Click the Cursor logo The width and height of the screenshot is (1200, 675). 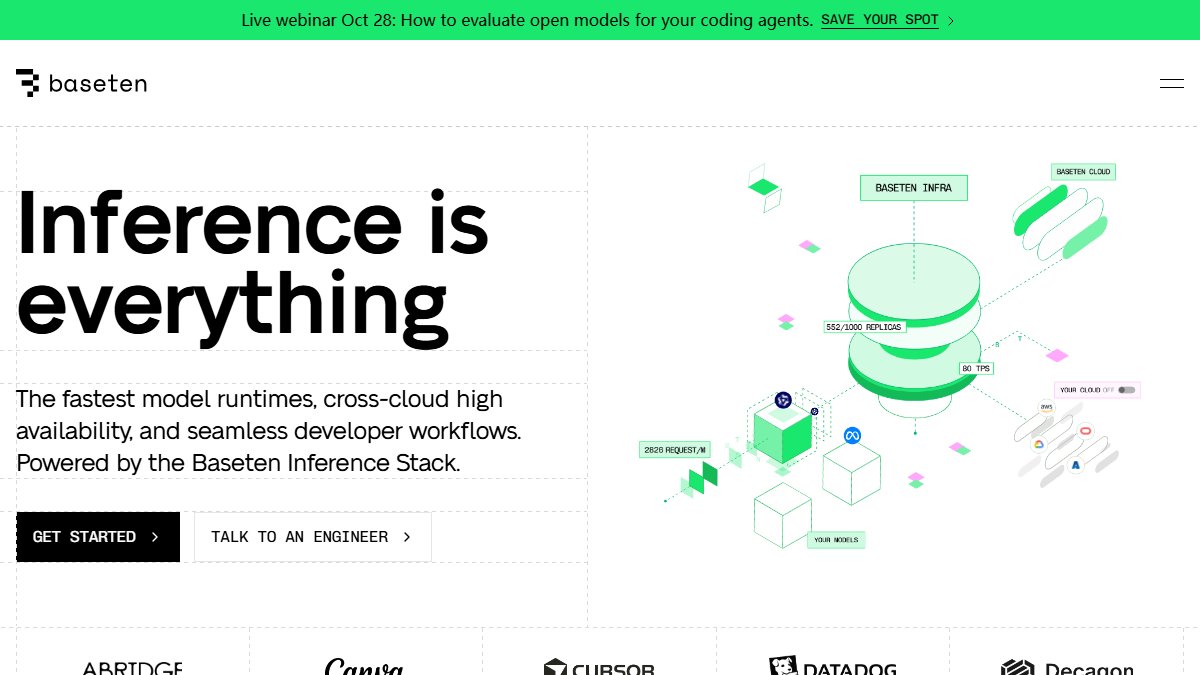(x=599, y=667)
